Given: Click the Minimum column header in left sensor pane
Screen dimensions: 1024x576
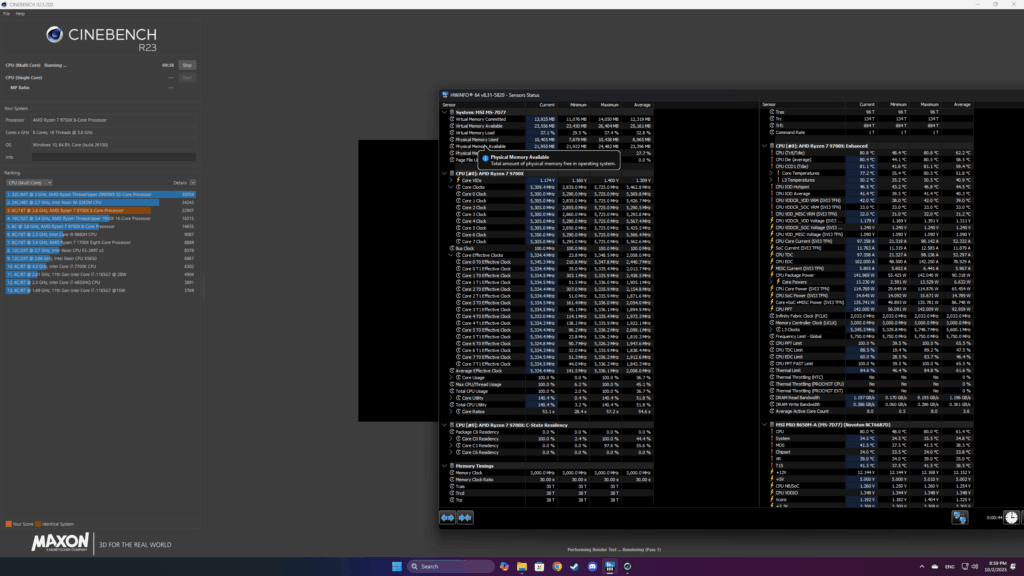Looking at the screenshot, I should pos(578,105).
